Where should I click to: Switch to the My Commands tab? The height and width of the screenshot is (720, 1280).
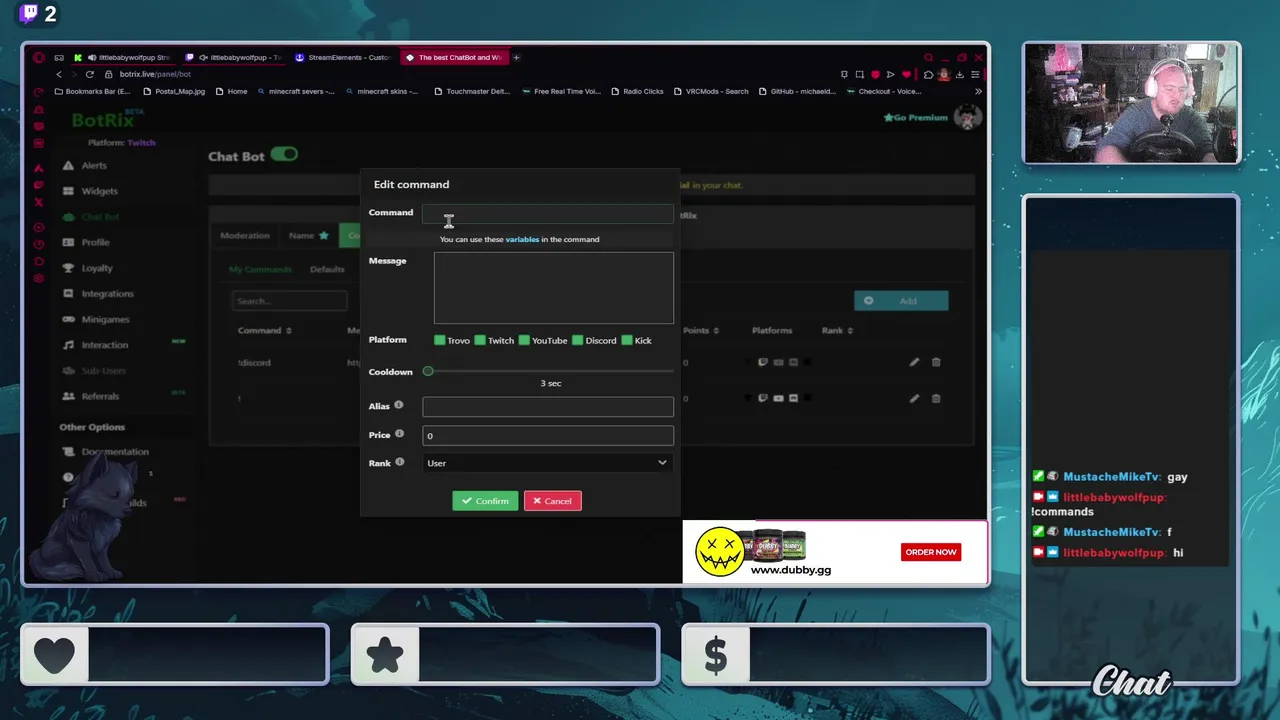click(260, 269)
